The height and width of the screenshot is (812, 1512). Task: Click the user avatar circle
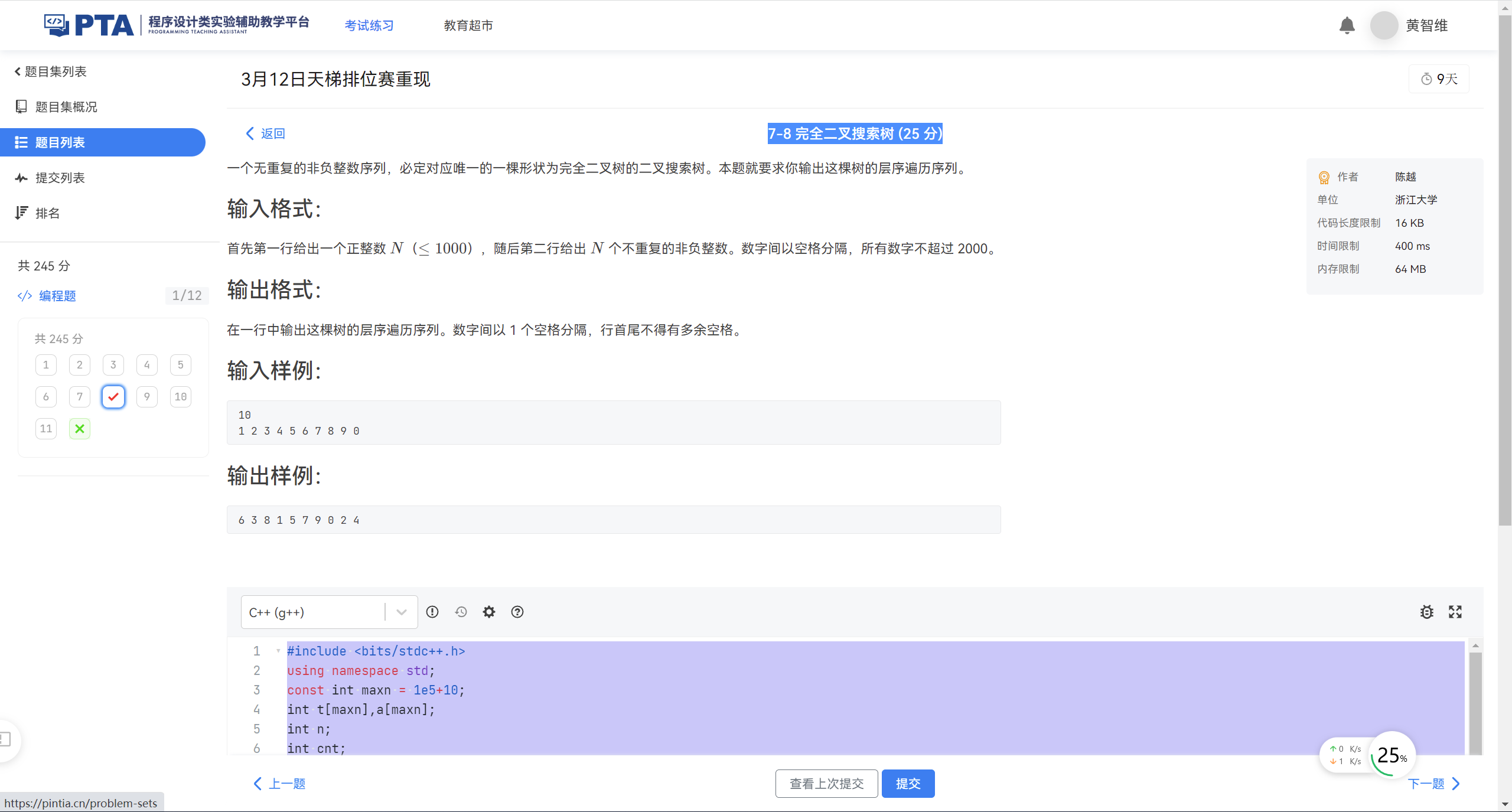click(1384, 25)
